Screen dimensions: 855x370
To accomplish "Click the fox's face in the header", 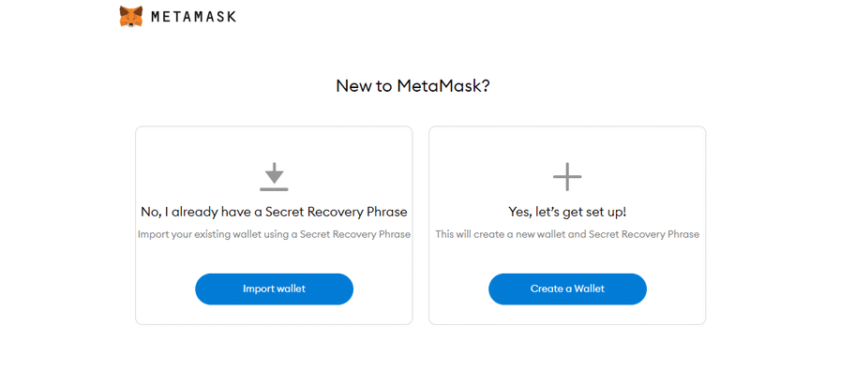I will pyautogui.click(x=131, y=17).
